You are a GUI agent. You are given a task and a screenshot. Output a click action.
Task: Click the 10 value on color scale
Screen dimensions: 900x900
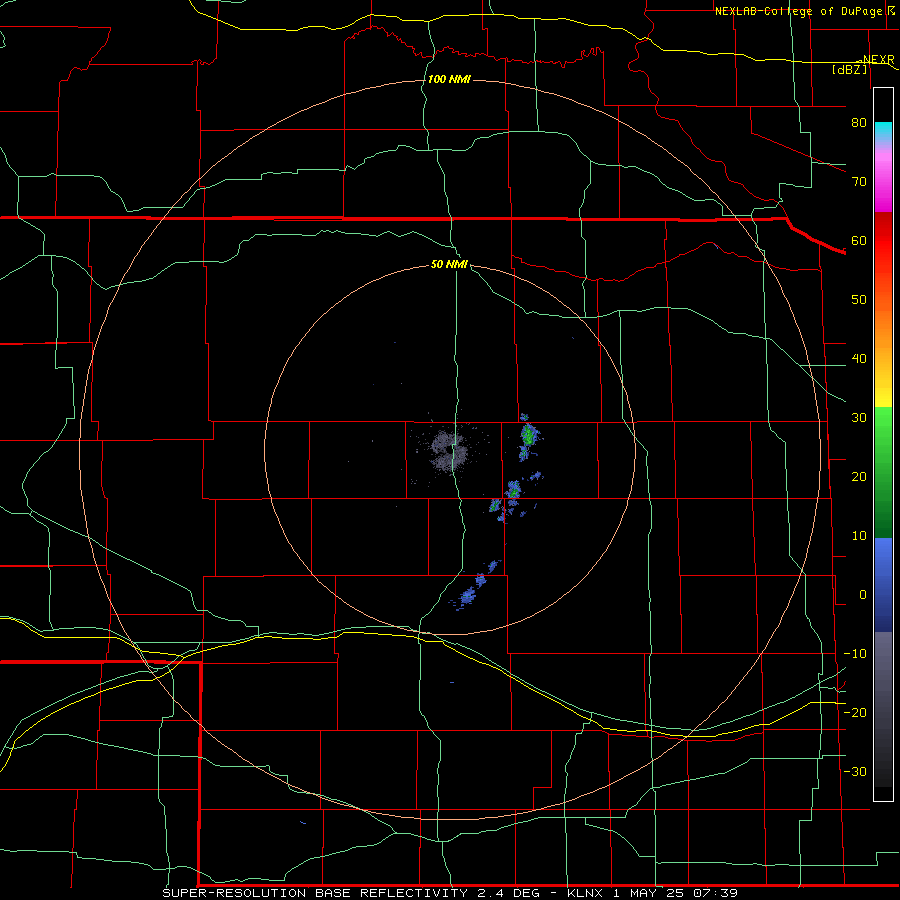[859, 536]
